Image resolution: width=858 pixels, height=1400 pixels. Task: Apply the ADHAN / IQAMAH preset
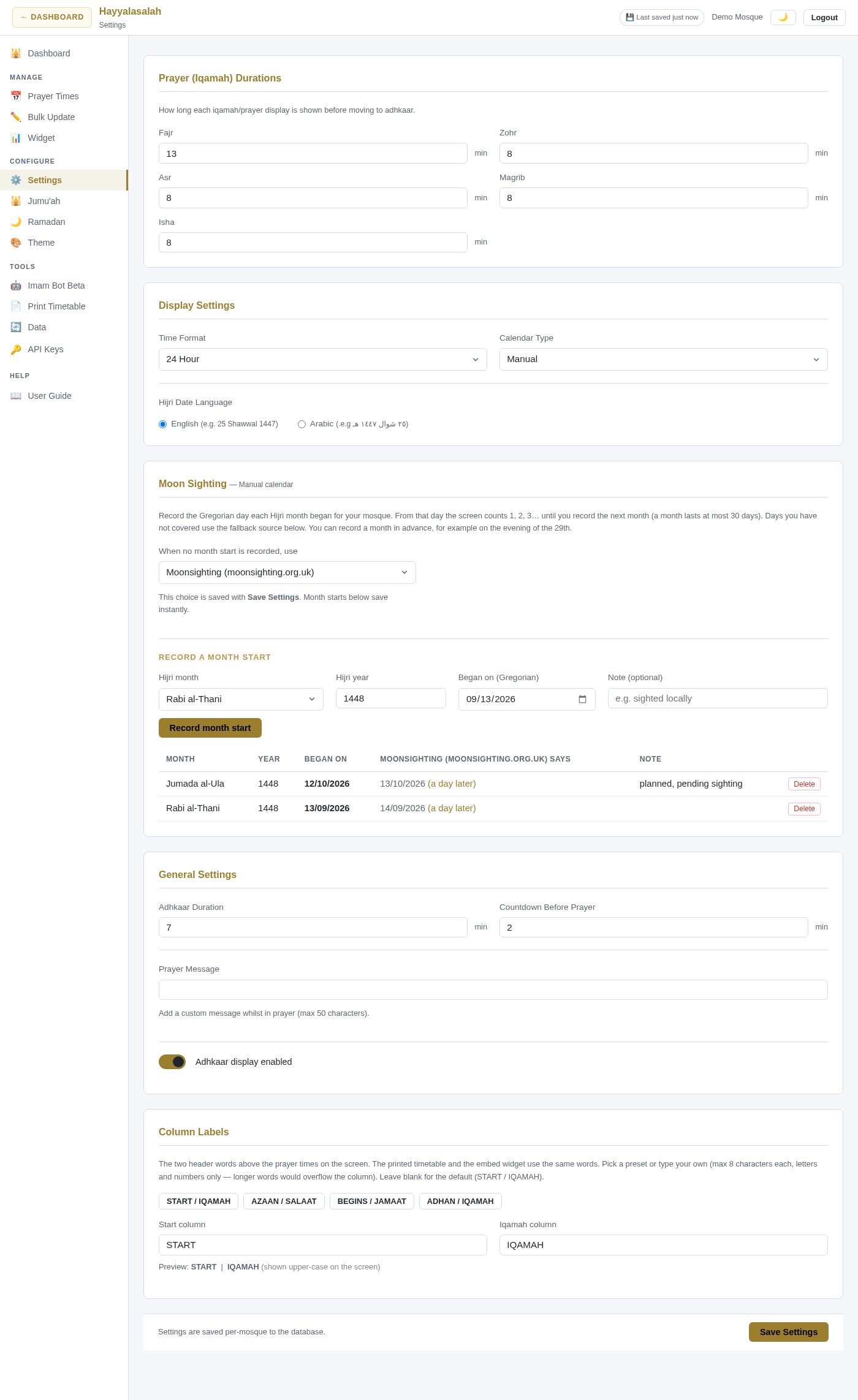click(x=460, y=1201)
